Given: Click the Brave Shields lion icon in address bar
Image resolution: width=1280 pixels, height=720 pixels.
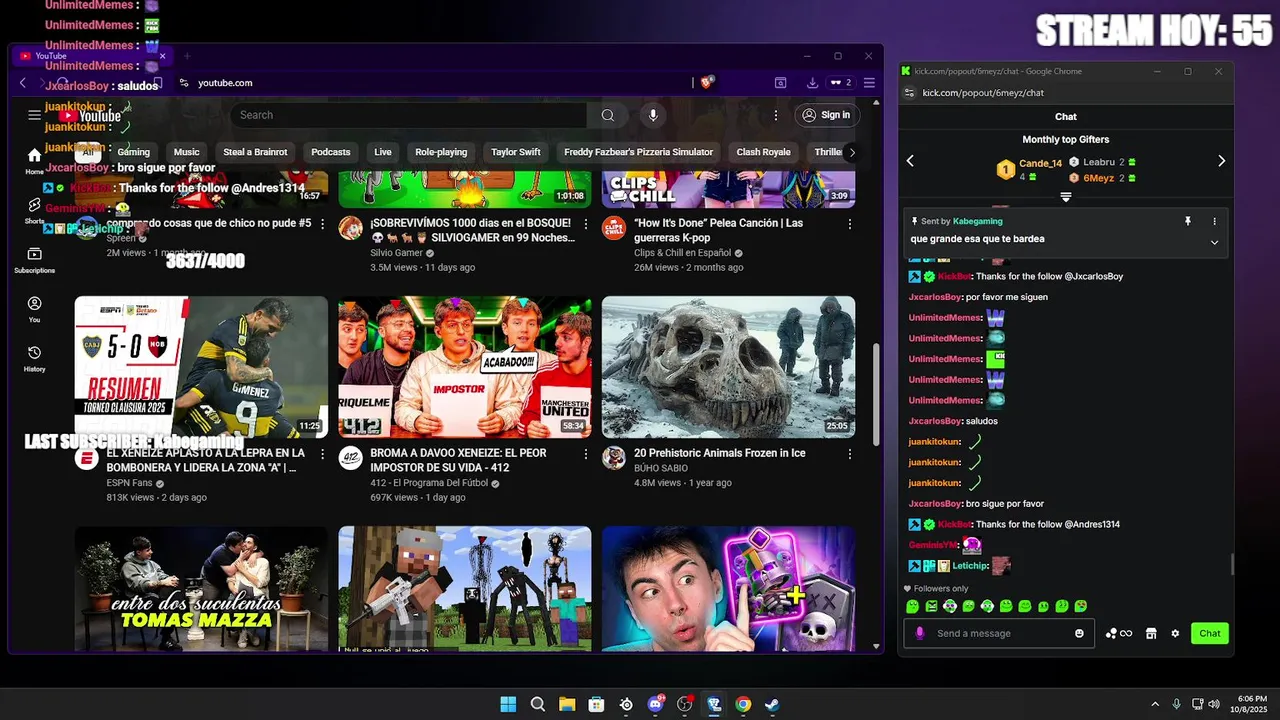Looking at the screenshot, I should [706, 83].
